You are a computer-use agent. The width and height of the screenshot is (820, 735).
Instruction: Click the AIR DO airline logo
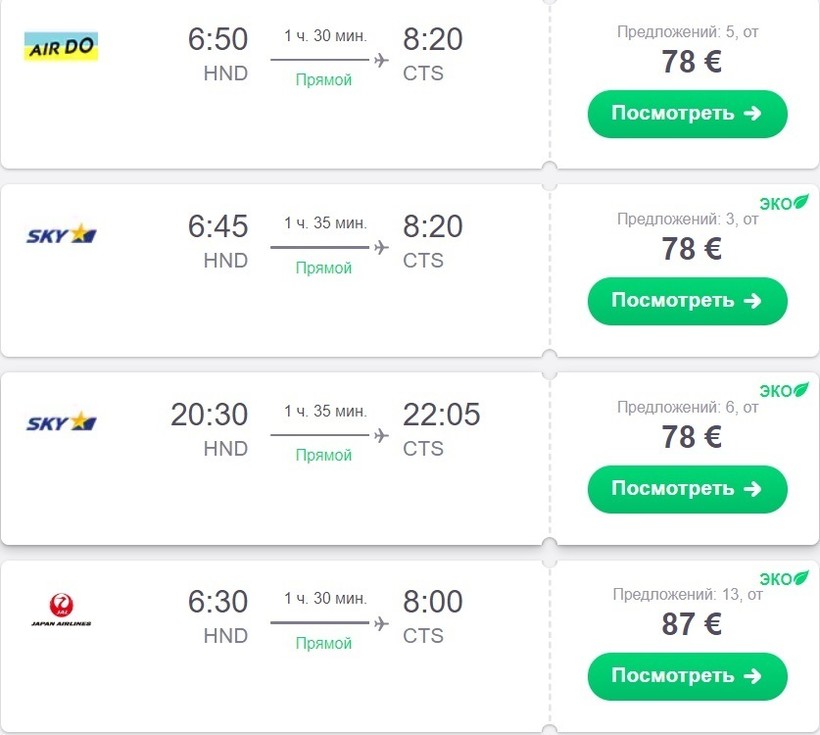click(x=60, y=46)
